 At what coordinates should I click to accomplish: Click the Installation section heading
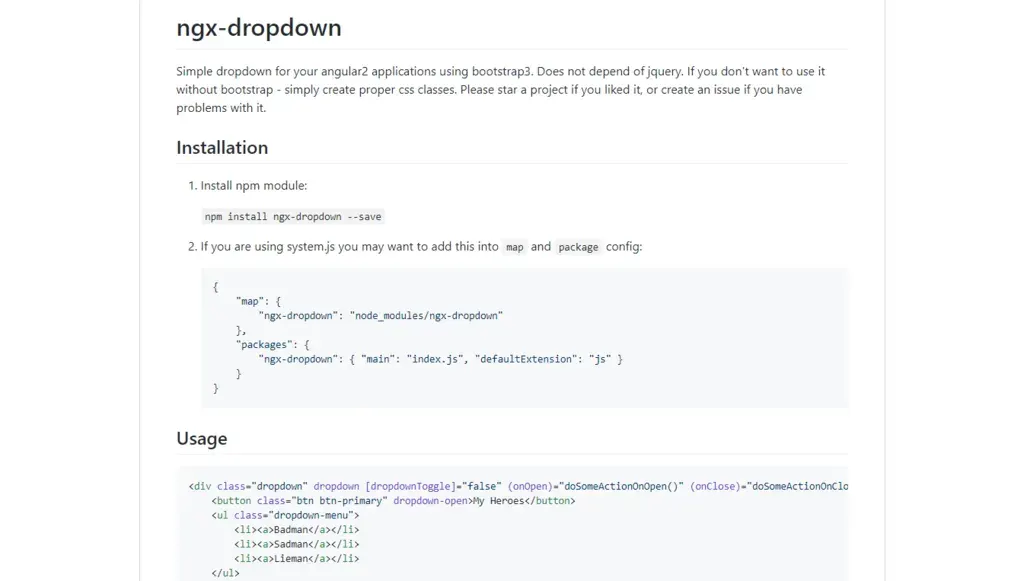222,148
